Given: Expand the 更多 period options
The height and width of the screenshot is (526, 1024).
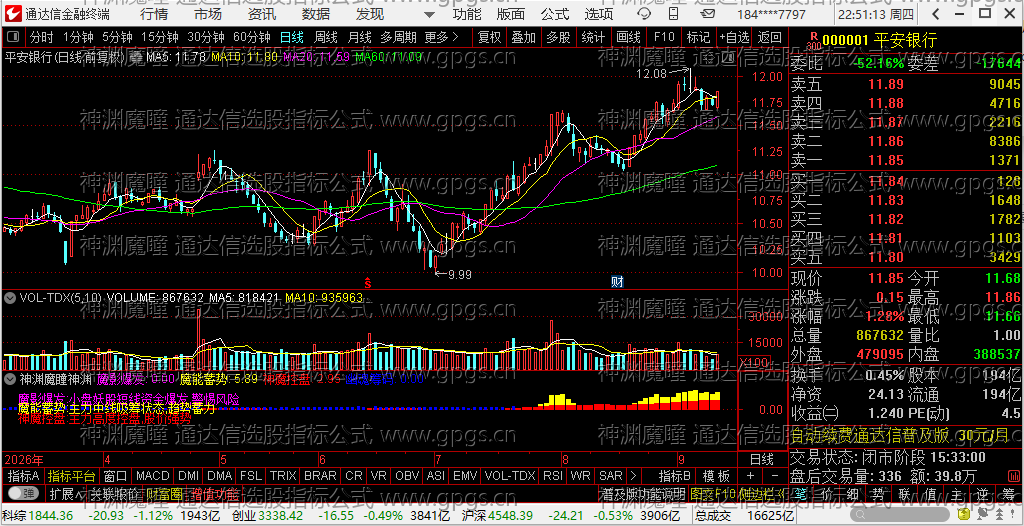Looking at the screenshot, I should (441, 37).
